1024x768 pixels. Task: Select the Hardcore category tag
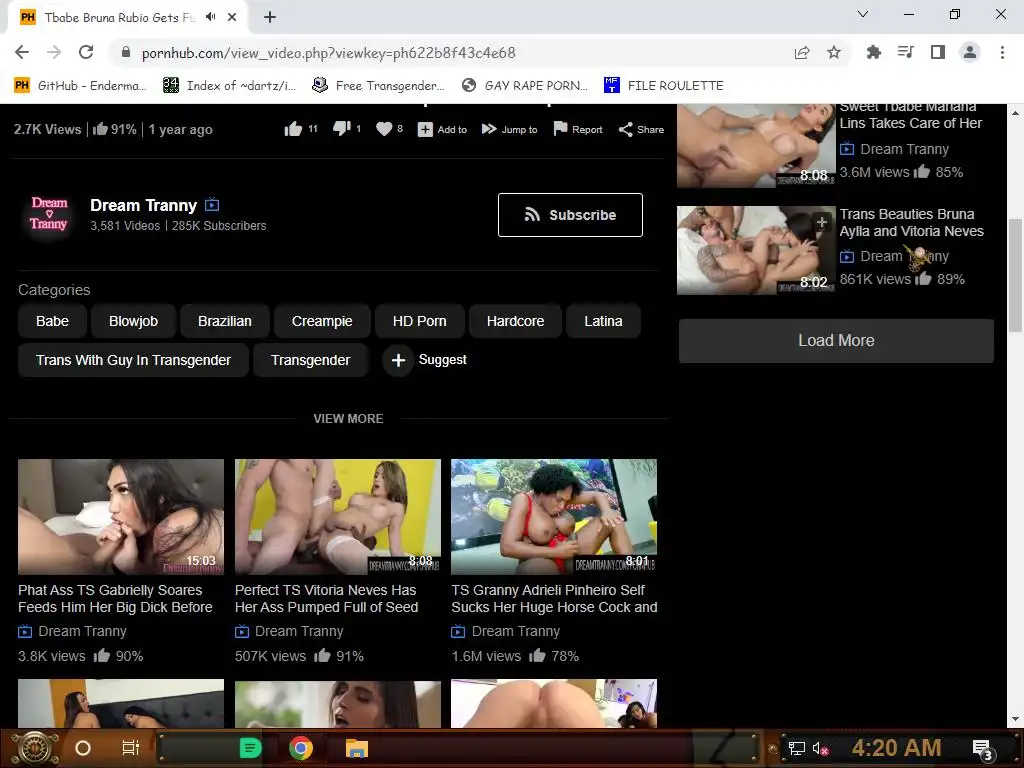tap(515, 321)
